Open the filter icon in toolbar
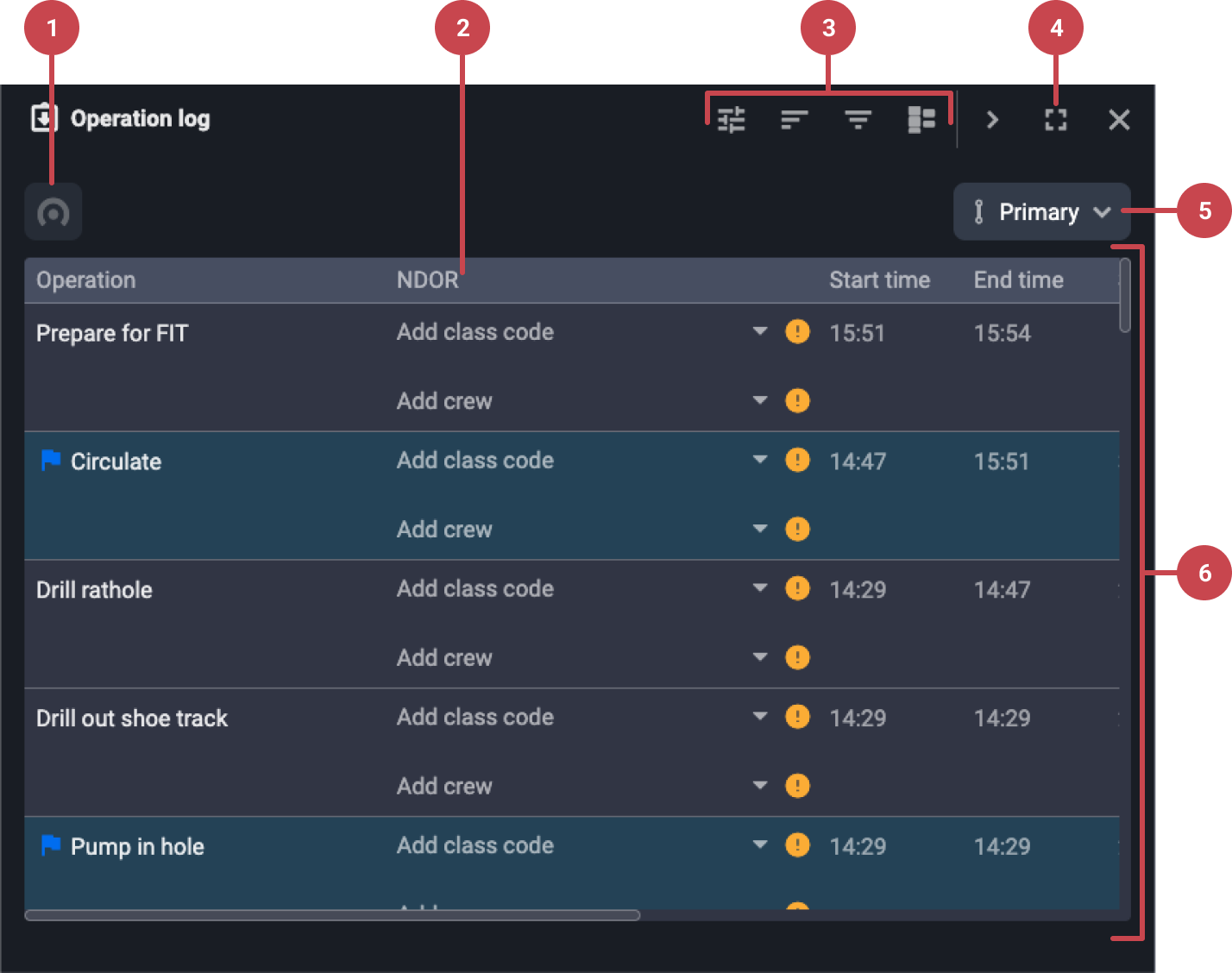Screen dimensions: 1232x973 (858, 120)
